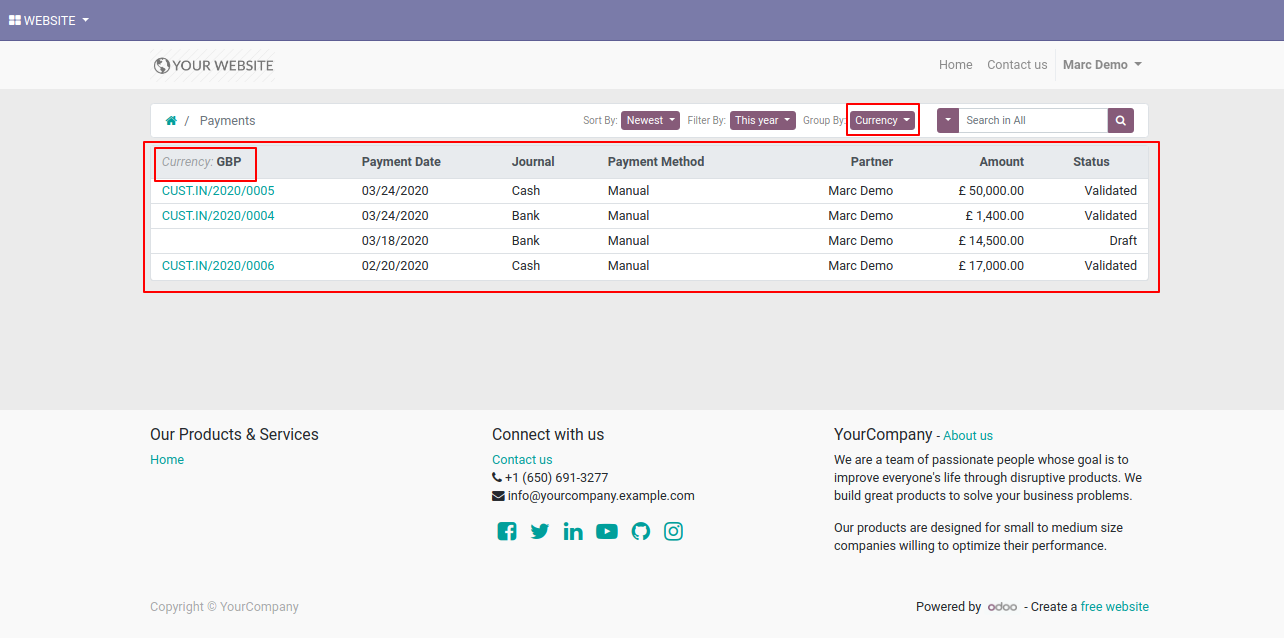Open the LinkedIn social icon
The height and width of the screenshot is (638, 1284).
pyautogui.click(x=573, y=532)
